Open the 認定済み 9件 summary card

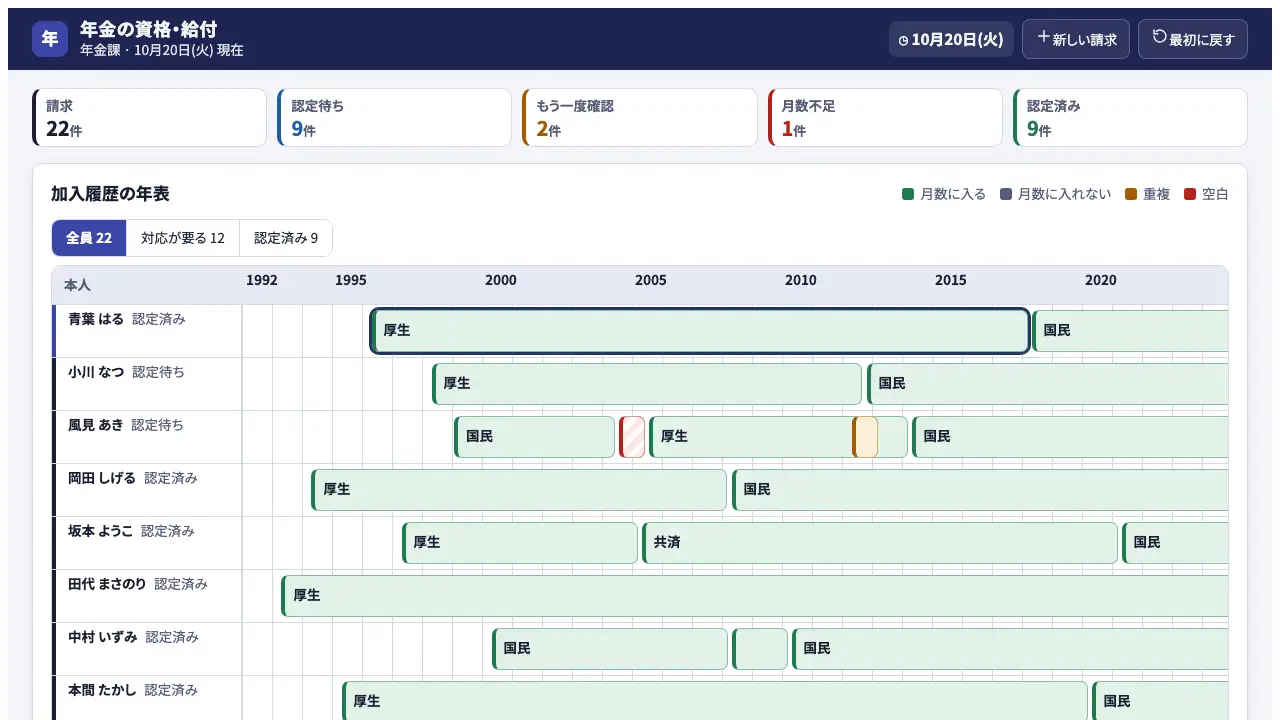pos(1130,118)
